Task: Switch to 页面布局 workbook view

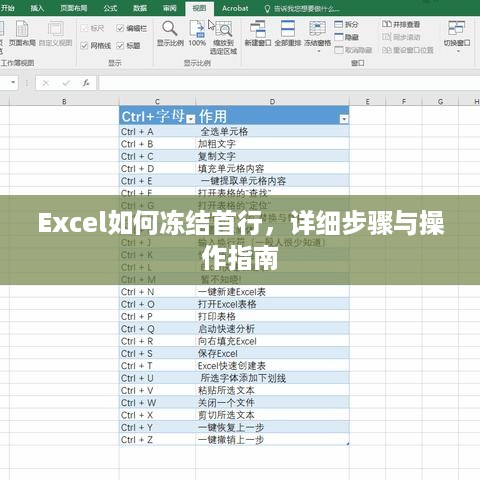Action: pos(22,33)
